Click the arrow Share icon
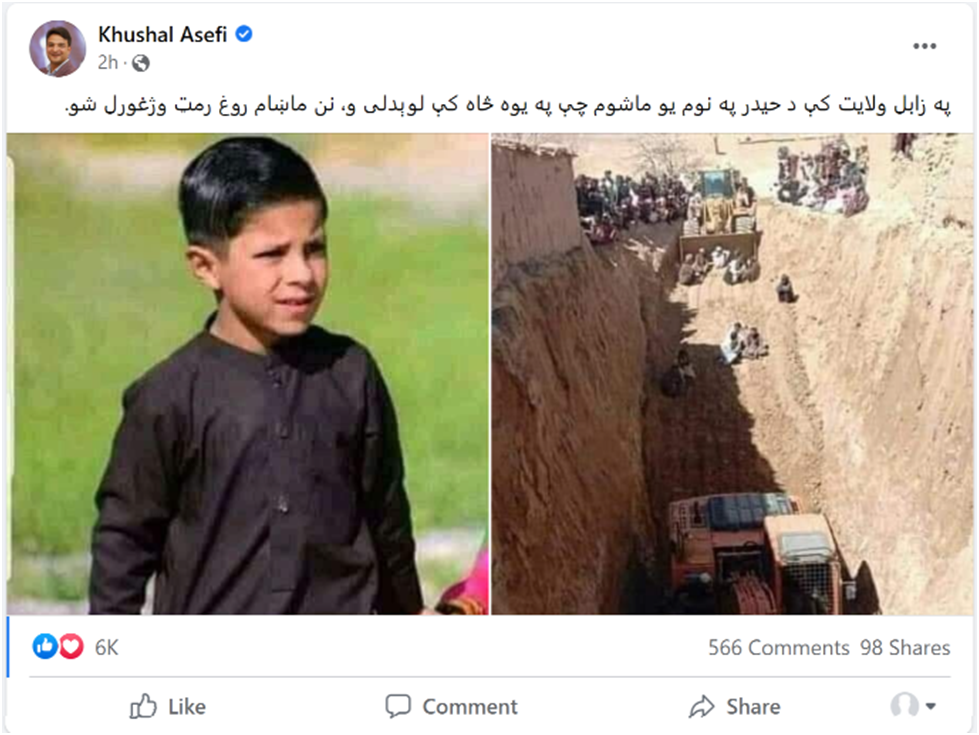Viewport: 979px width, 735px height. pyautogui.click(x=702, y=706)
